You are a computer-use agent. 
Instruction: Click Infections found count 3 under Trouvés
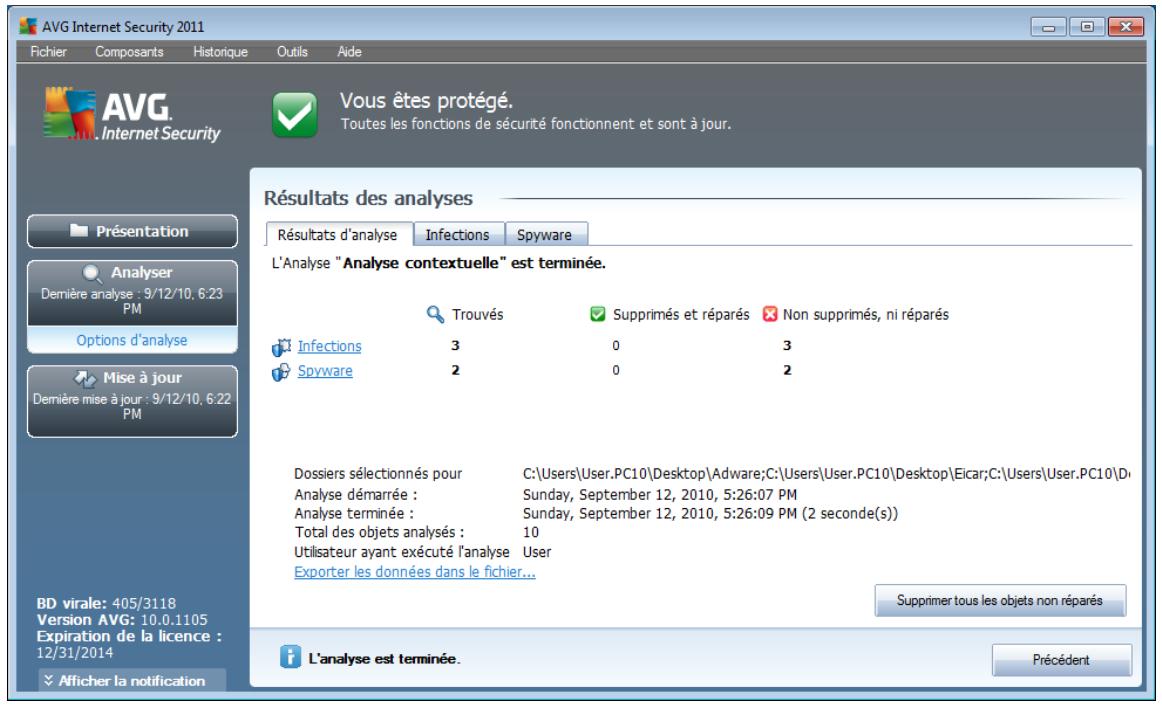click(455, 345)
